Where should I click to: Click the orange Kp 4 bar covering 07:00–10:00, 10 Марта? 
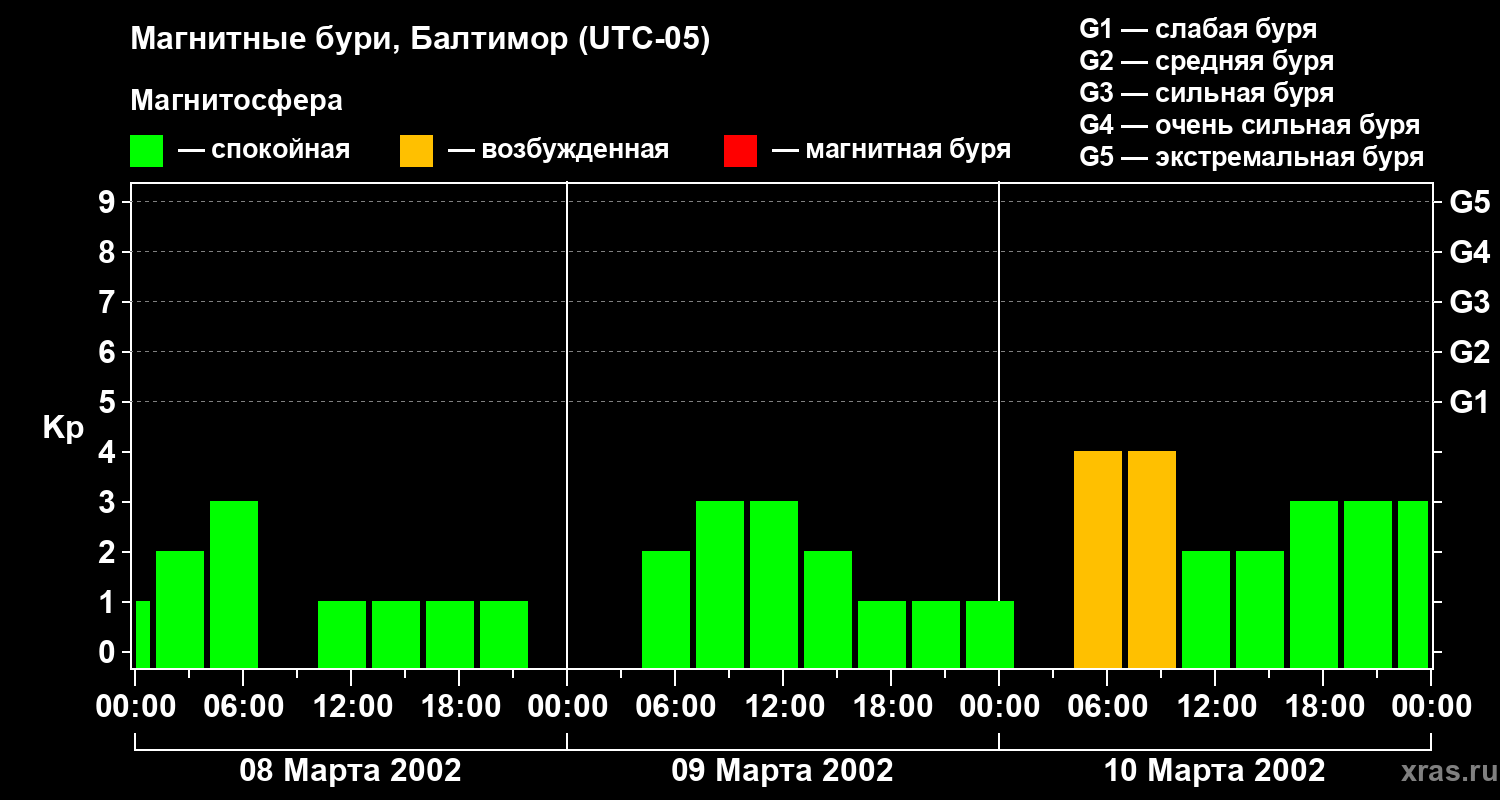(1152, 559)
